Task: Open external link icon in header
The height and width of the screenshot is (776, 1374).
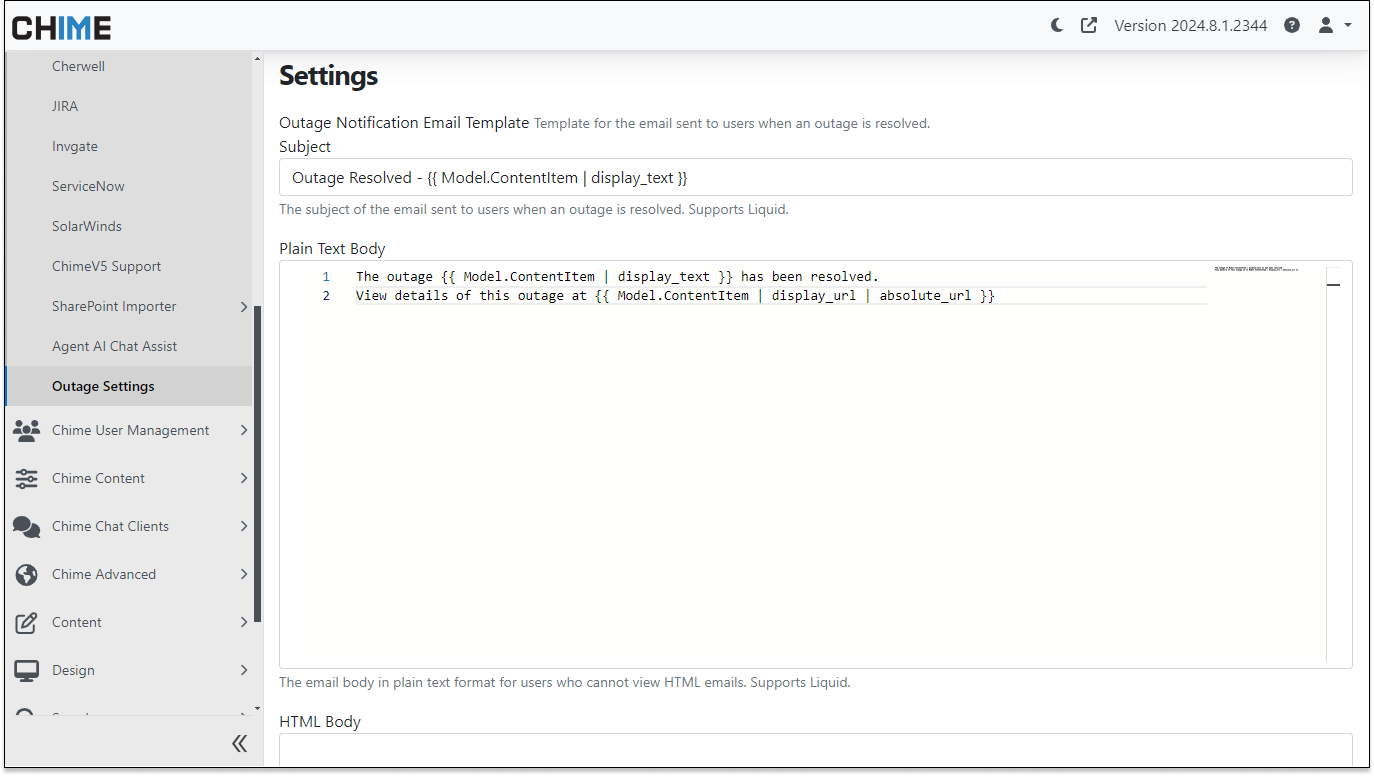Action: coord(1089,26)
